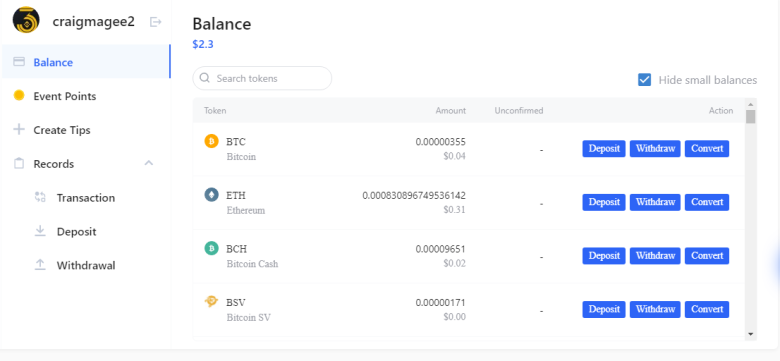
Task: Withdraw from the ETH balance
Action: tap(655, 202)
